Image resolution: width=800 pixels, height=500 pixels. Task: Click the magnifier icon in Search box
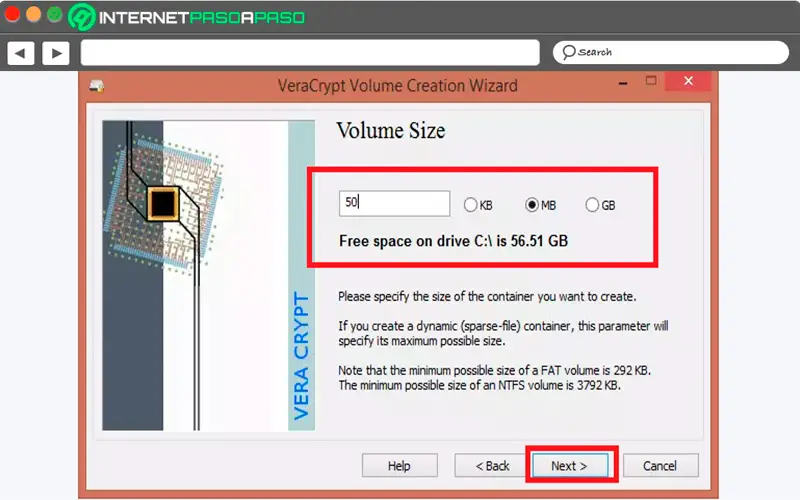[568, 52]
